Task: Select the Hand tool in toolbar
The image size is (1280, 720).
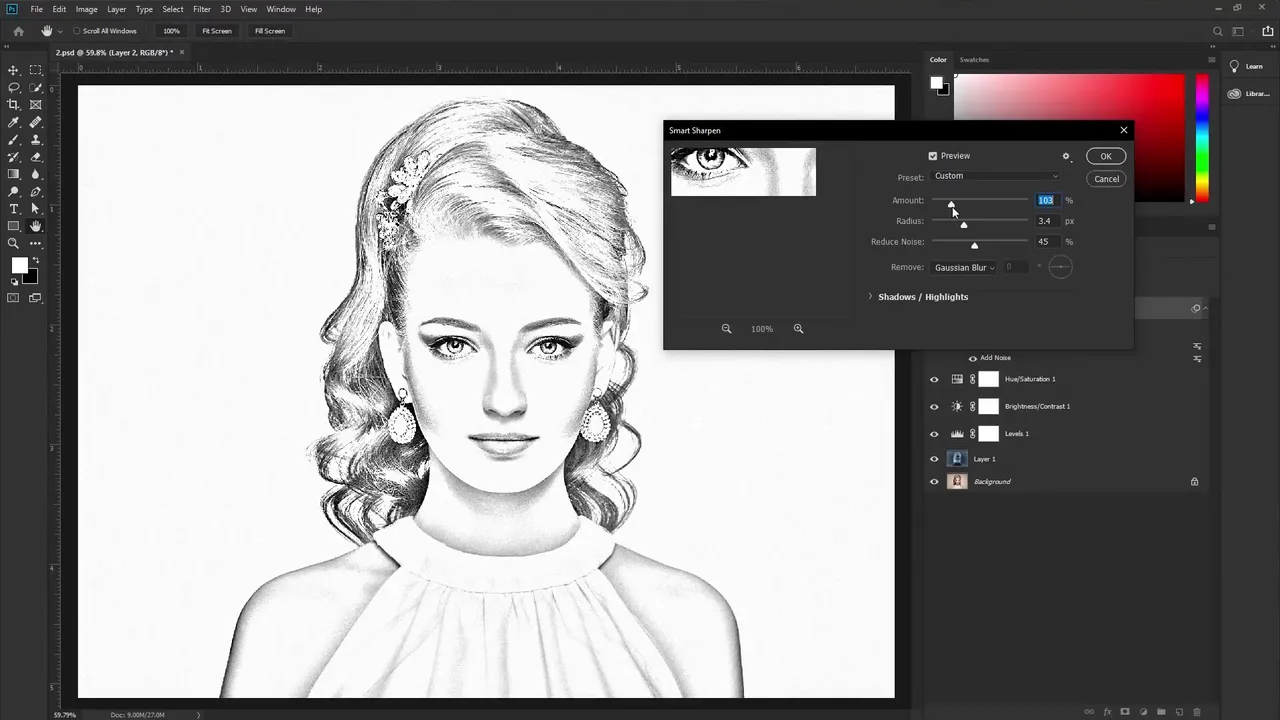Action: (36, 226)
